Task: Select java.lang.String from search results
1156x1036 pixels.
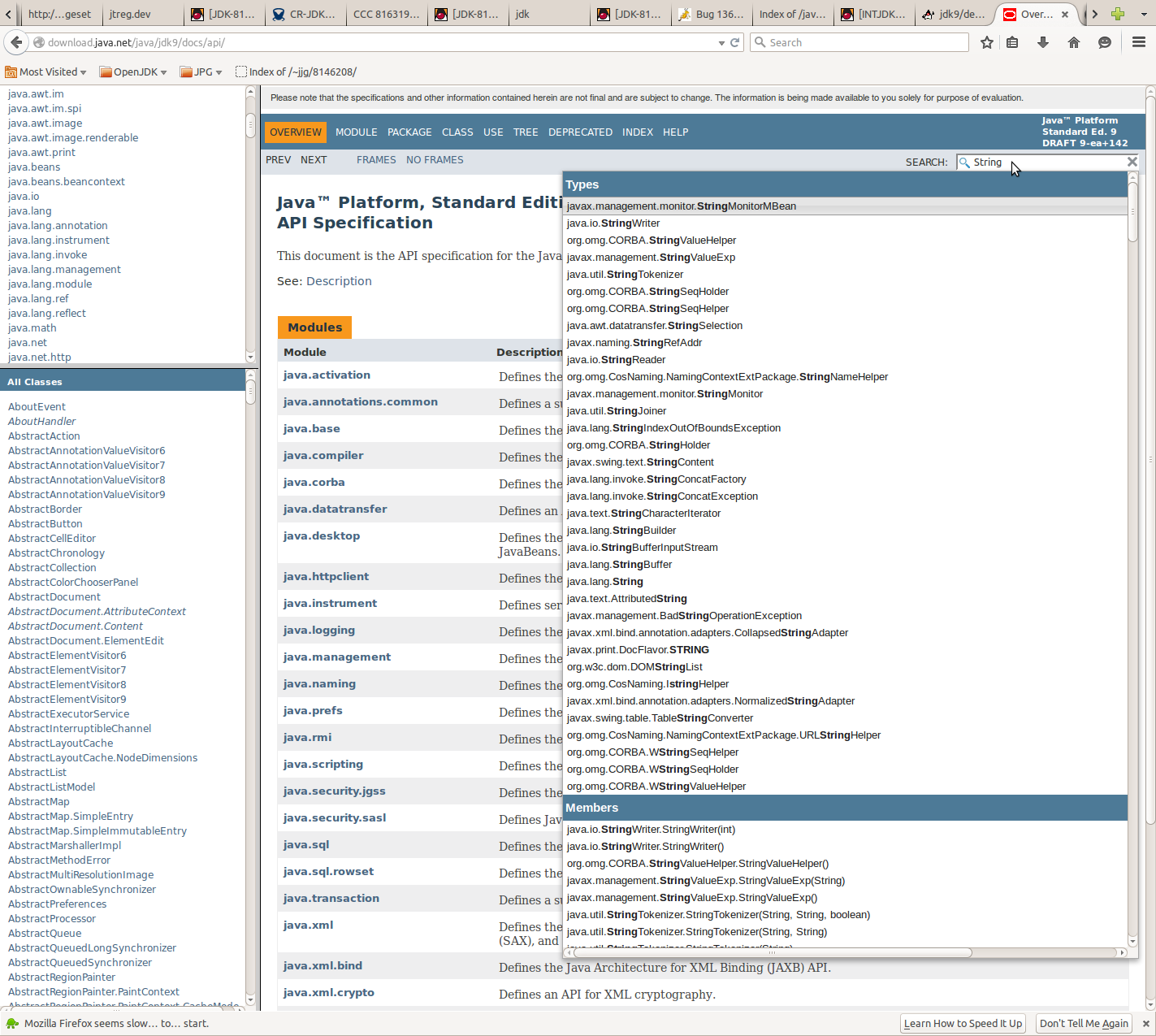Action: [x=604, y=582]
